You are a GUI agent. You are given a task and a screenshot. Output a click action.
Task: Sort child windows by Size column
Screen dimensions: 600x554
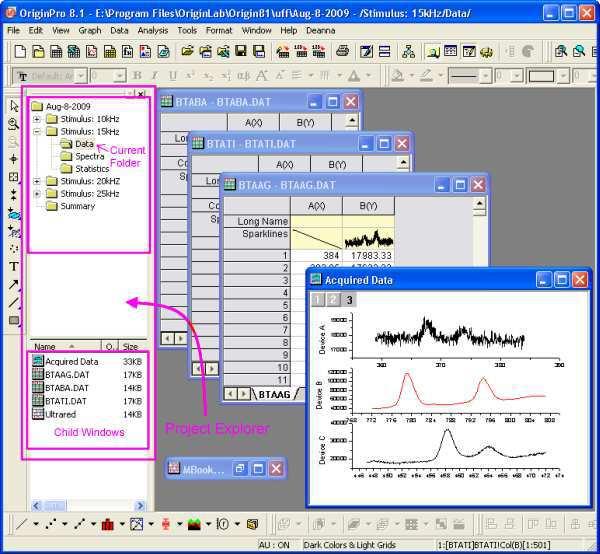coord(133,346)
